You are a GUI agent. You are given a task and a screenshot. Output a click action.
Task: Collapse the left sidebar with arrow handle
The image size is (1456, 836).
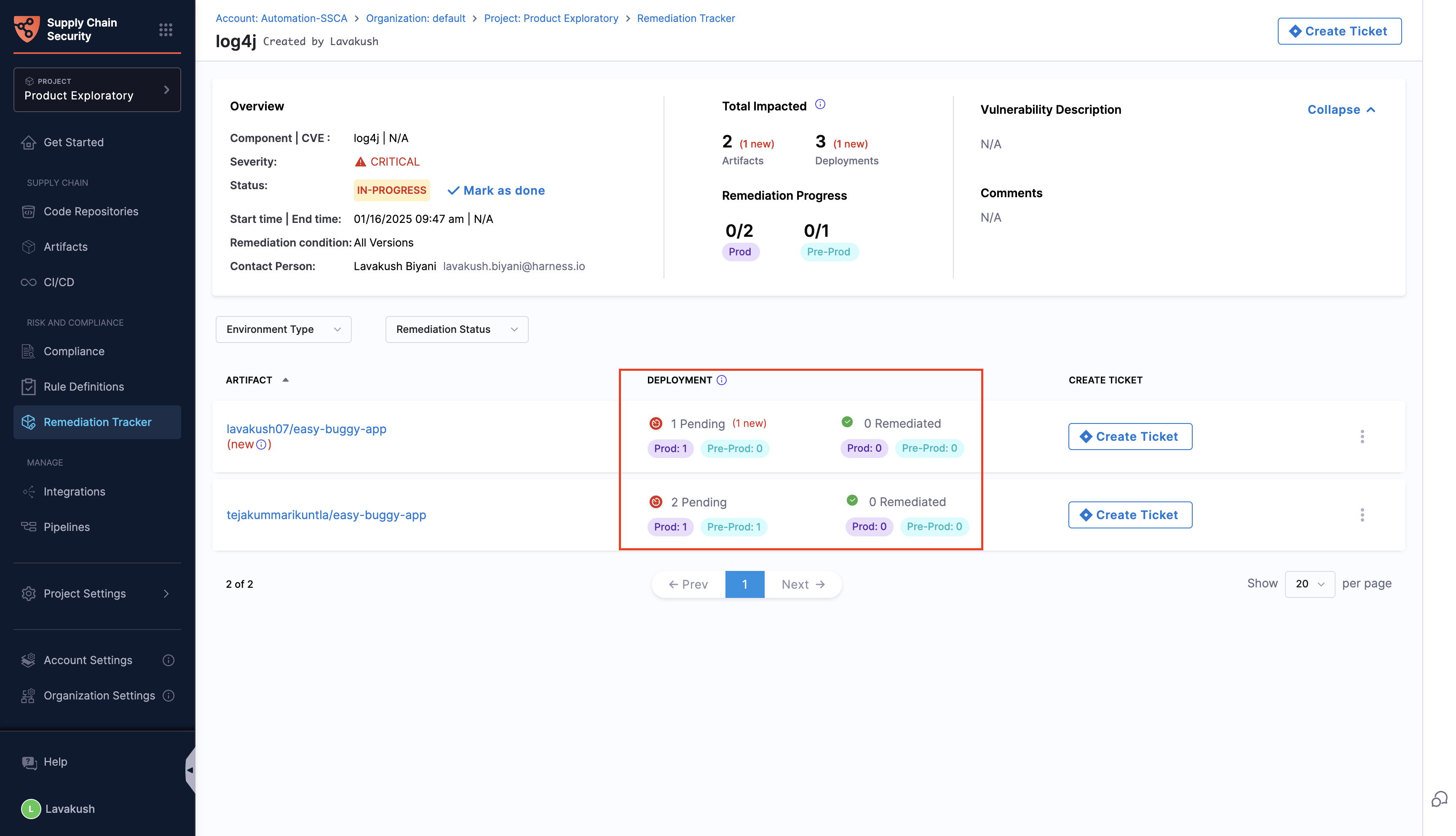(x=190, y=770)
